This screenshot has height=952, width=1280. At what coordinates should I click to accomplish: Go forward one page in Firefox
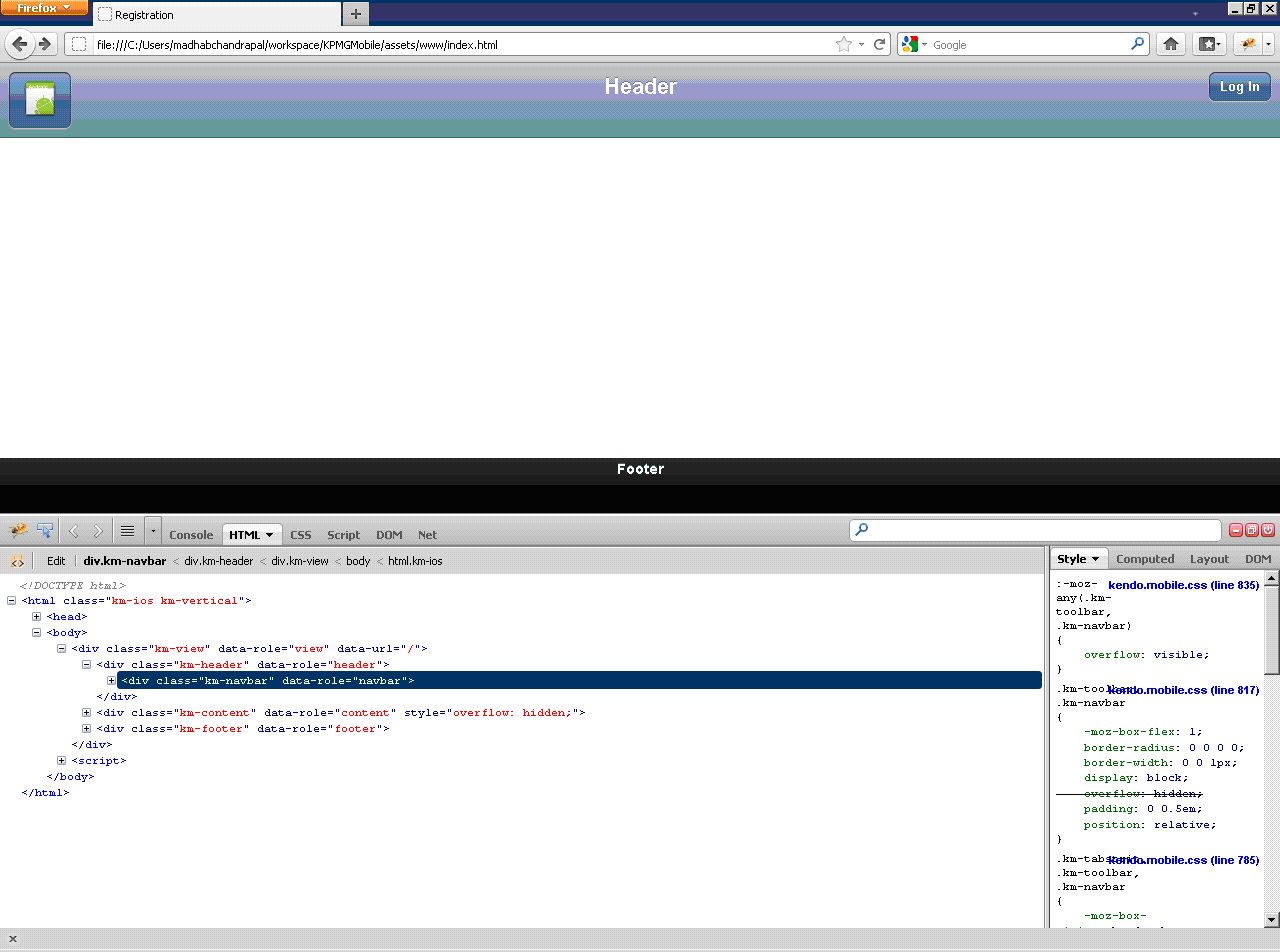click(45, 44)
